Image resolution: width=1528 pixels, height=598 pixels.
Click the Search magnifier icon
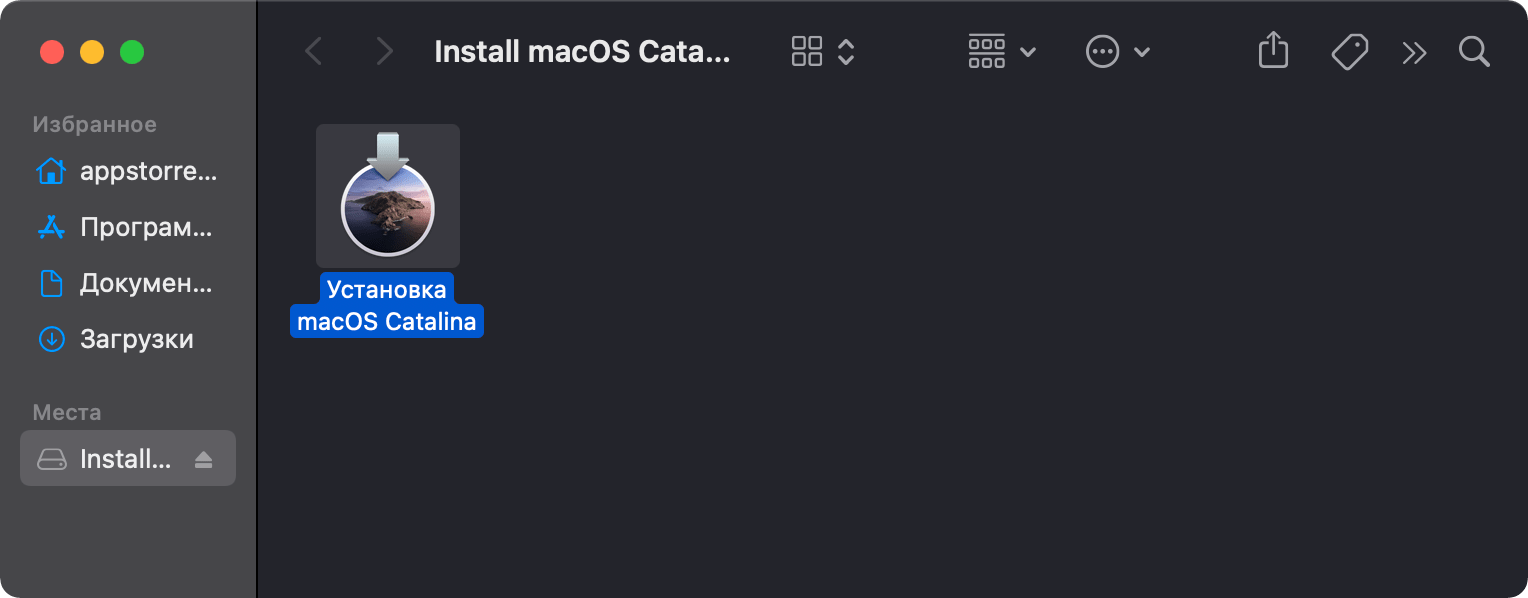pos(1474,51)
